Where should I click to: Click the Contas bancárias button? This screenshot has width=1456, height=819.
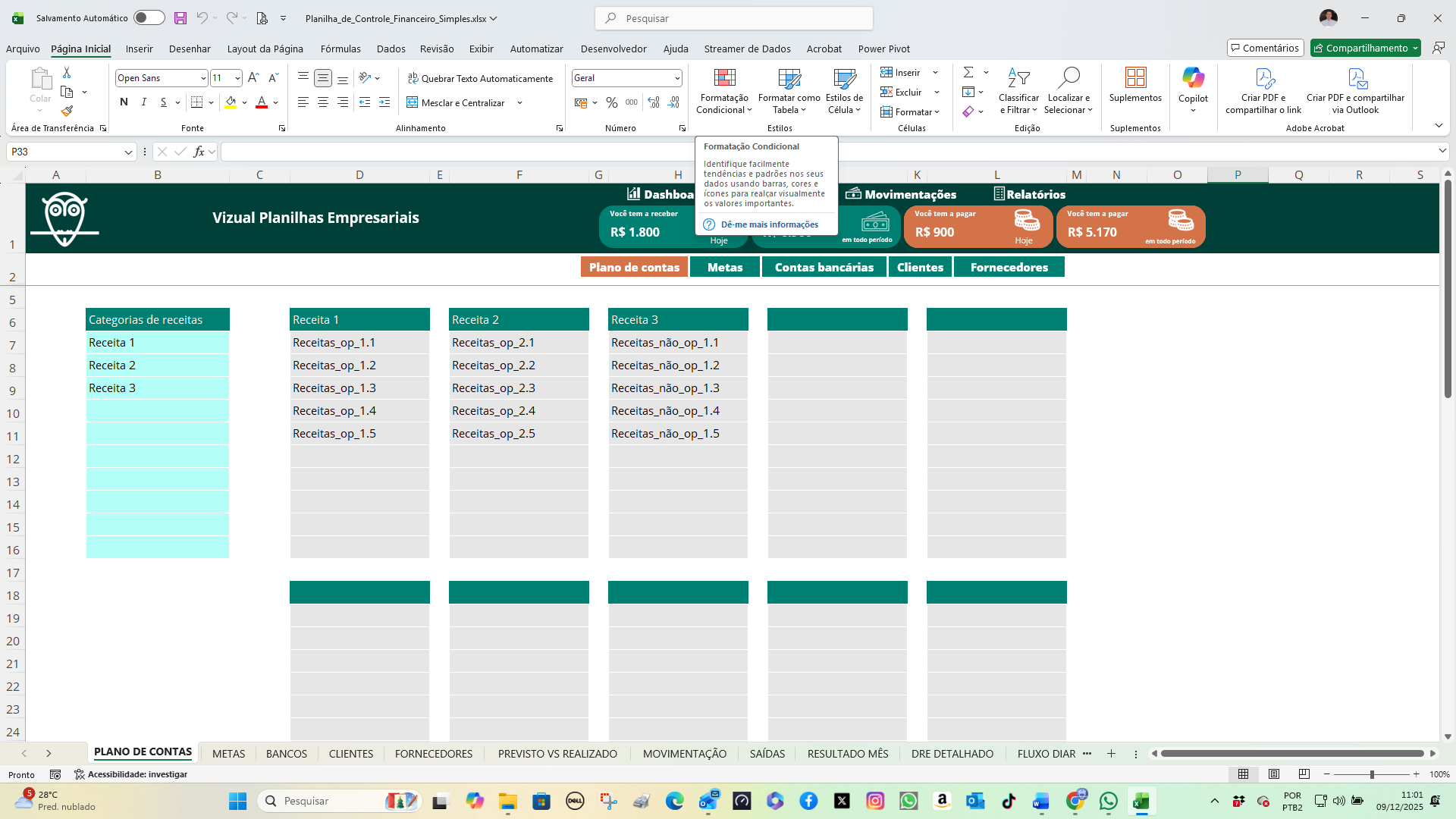coord(824,267)
